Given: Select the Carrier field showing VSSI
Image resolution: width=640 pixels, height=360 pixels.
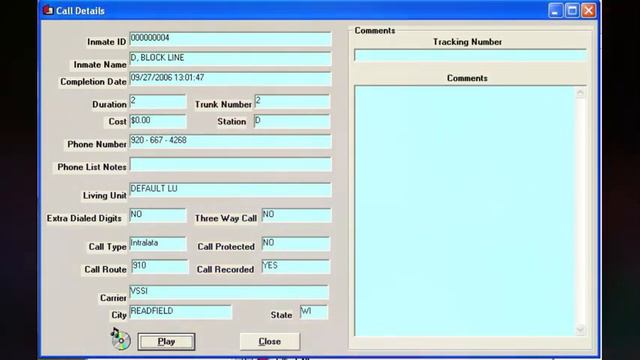Looking at the screenshot, I should point(229,292).
